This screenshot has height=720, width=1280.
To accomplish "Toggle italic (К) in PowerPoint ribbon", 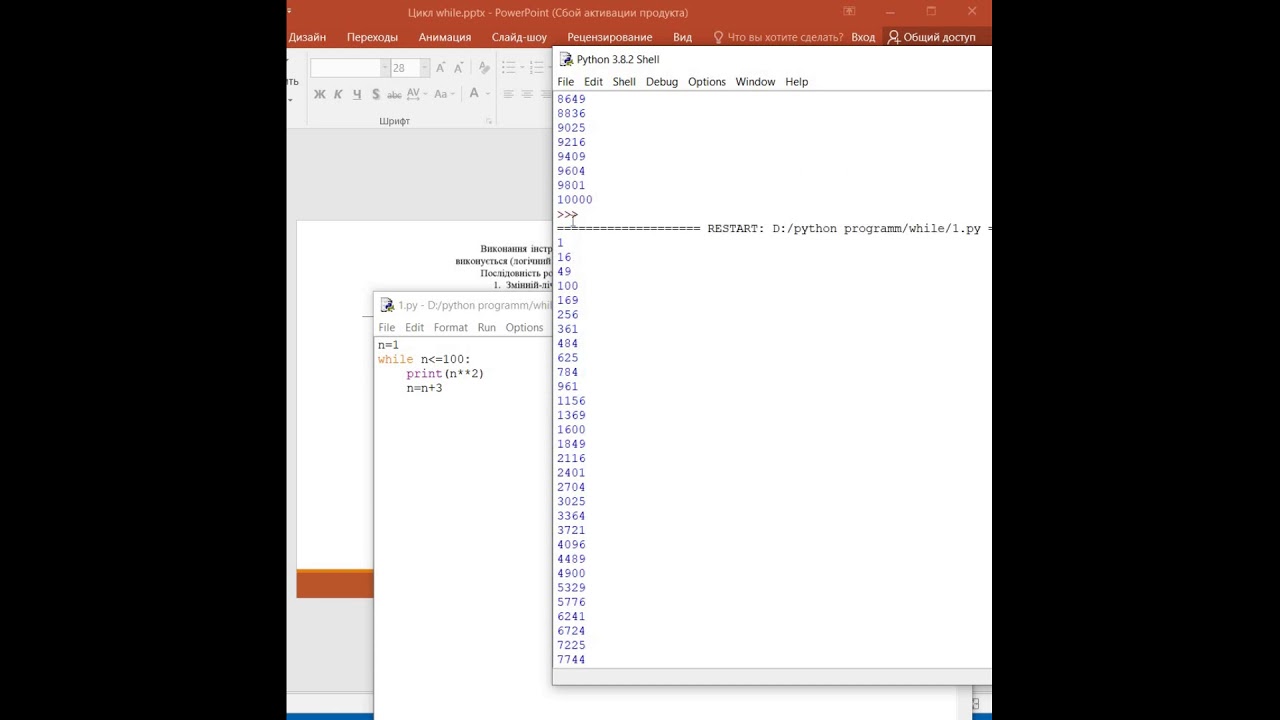I will coord(338,94).
